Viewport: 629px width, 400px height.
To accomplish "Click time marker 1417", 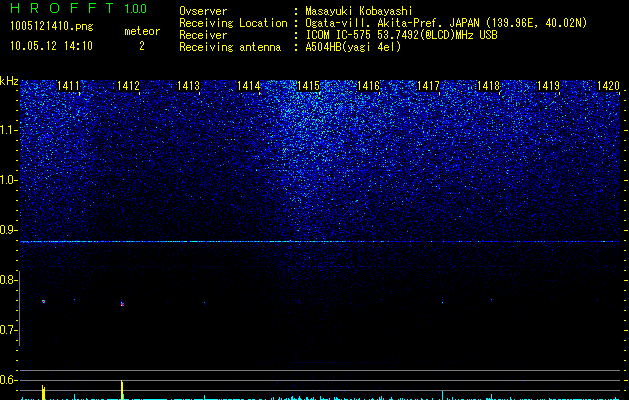I will tap(428, 86).
